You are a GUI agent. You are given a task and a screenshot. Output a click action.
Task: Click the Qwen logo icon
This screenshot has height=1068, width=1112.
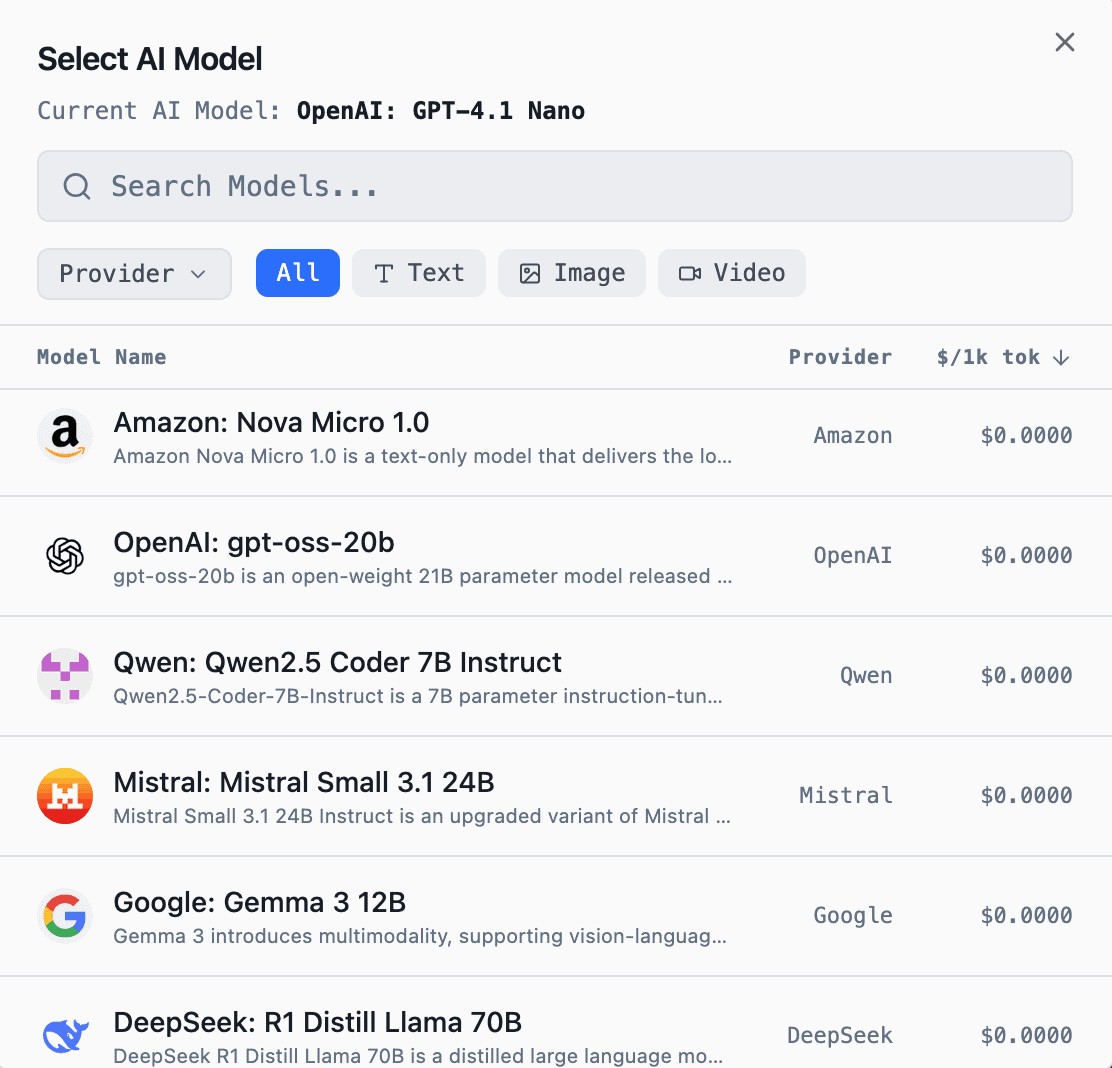(x=65, y=675)
